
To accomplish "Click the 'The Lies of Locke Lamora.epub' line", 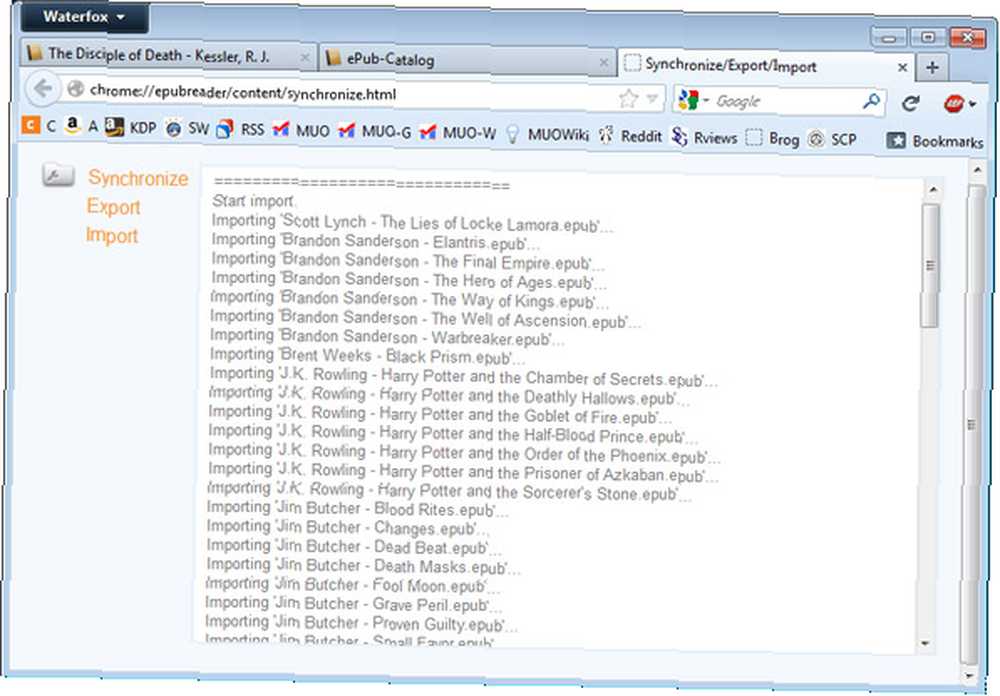I will tap(412, 223).
